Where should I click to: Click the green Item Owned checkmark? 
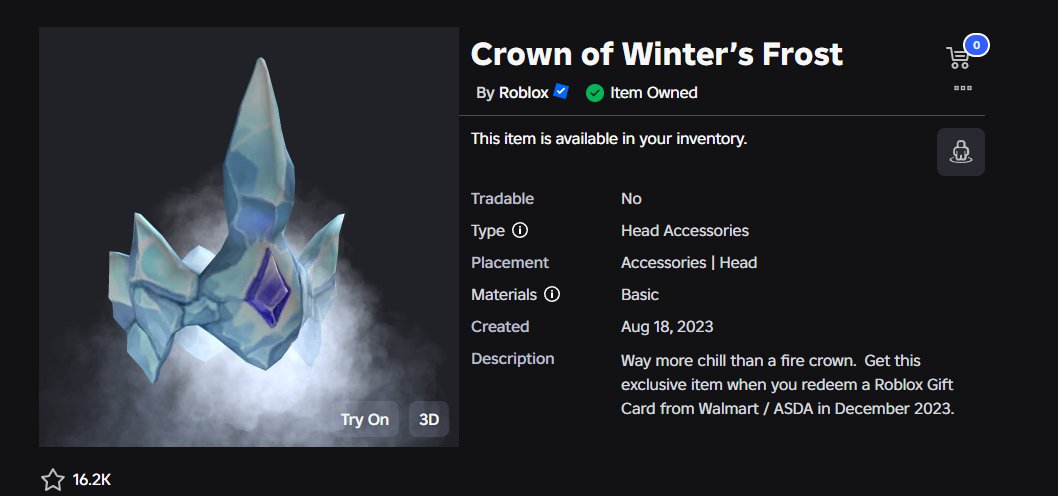pyautogui.click(x=594, y=93)
